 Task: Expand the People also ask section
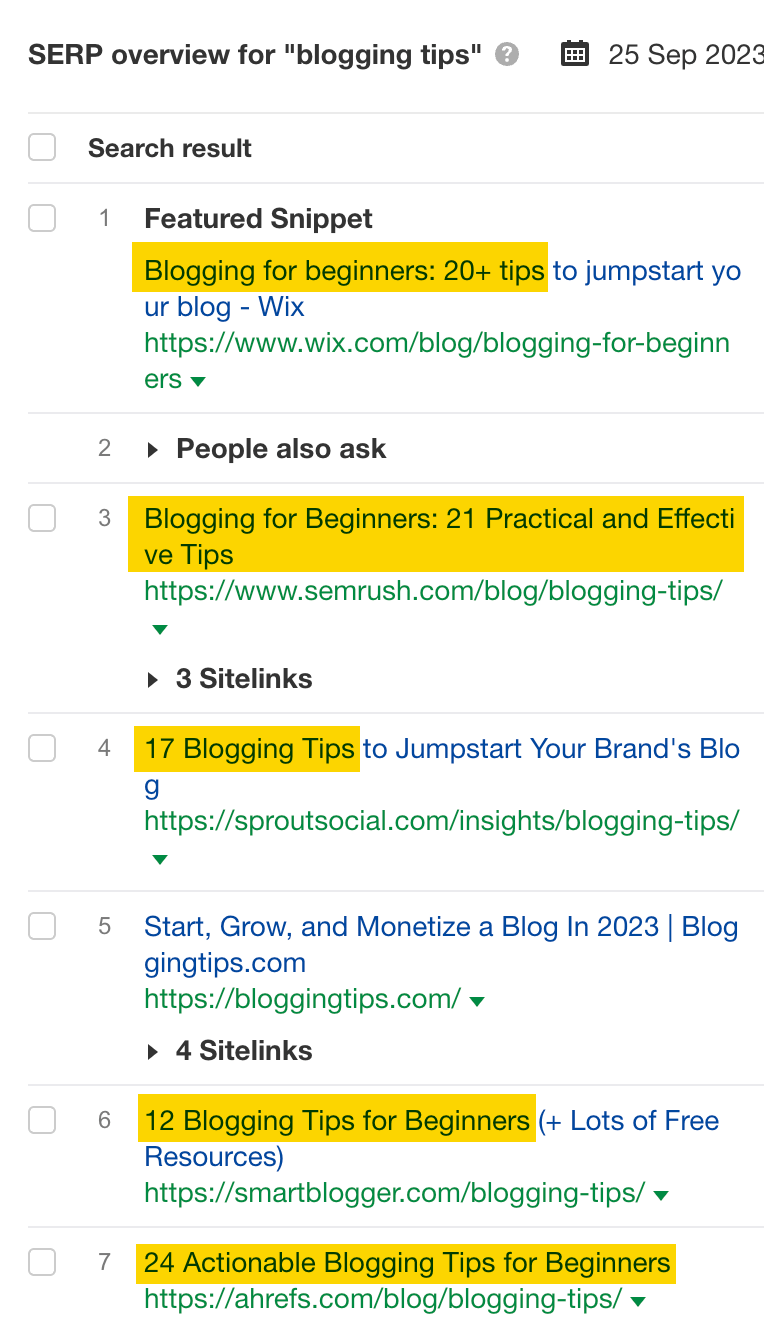(x=152, y=448)
